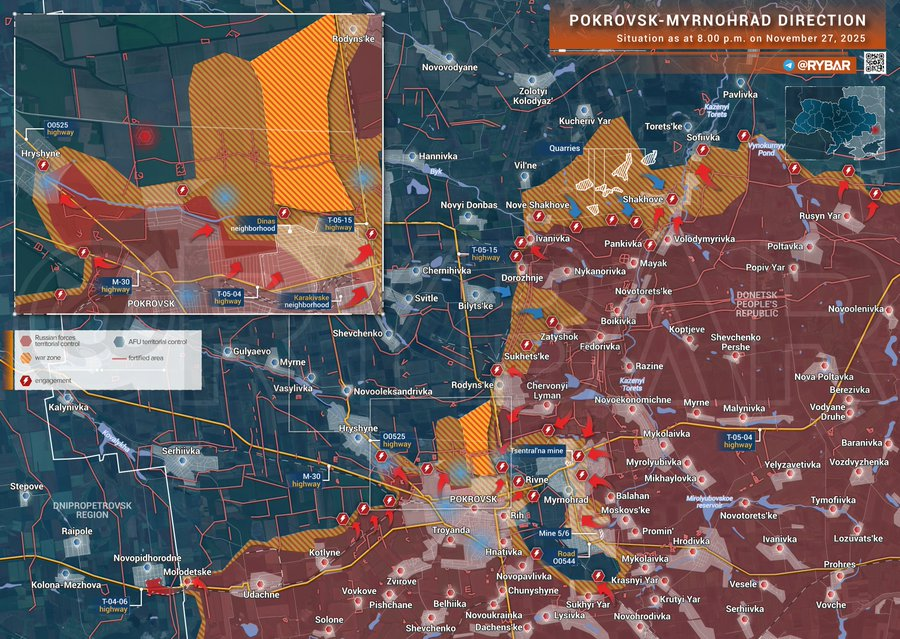Click the Udachne label
The width and height of the screenshot is (900, 639).
261,595
